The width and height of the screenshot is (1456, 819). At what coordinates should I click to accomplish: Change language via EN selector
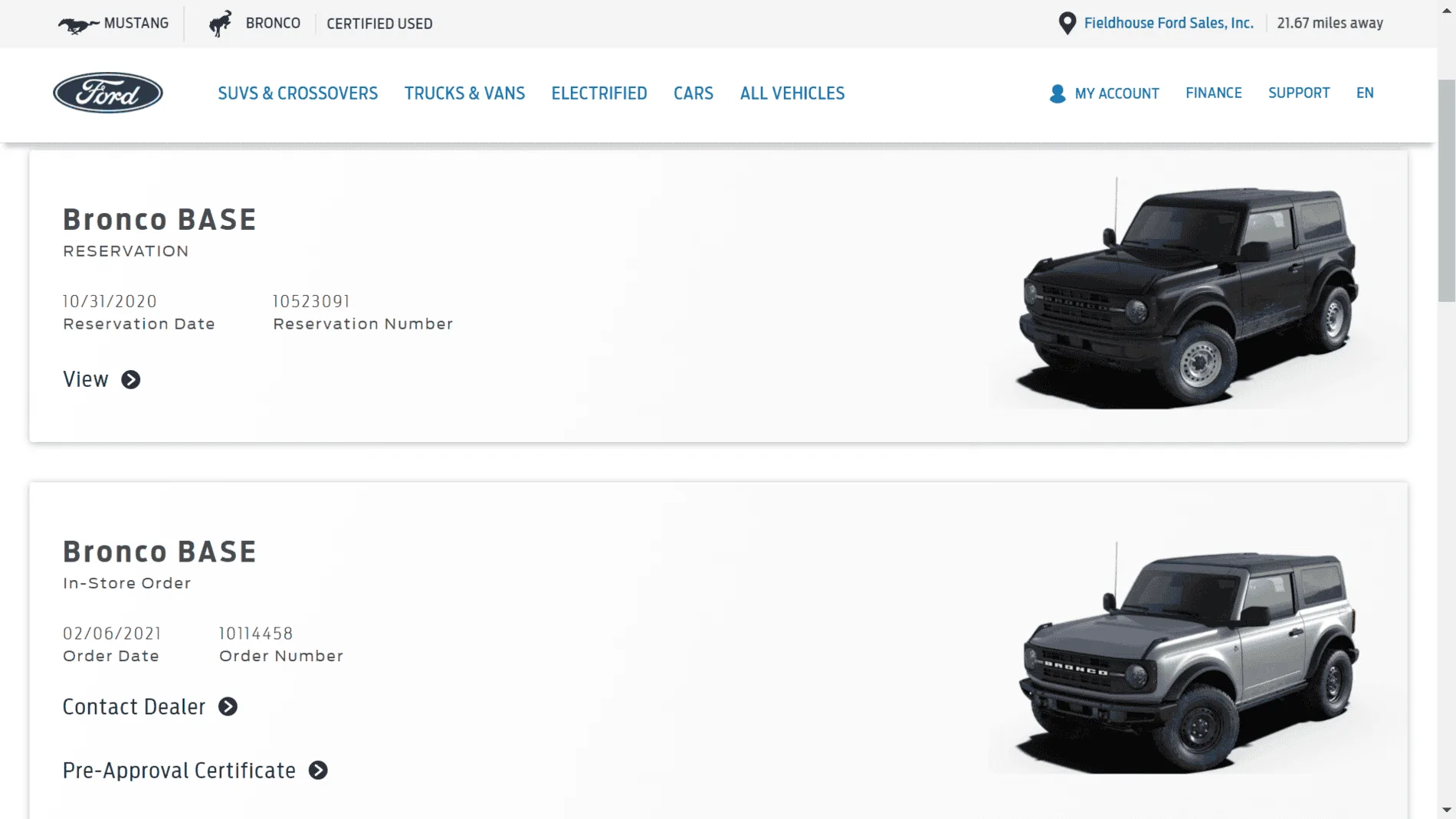1365,93
